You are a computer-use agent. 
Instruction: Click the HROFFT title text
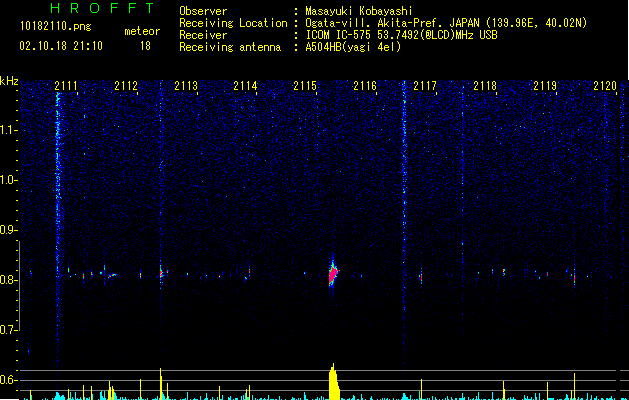pos(102,8)
